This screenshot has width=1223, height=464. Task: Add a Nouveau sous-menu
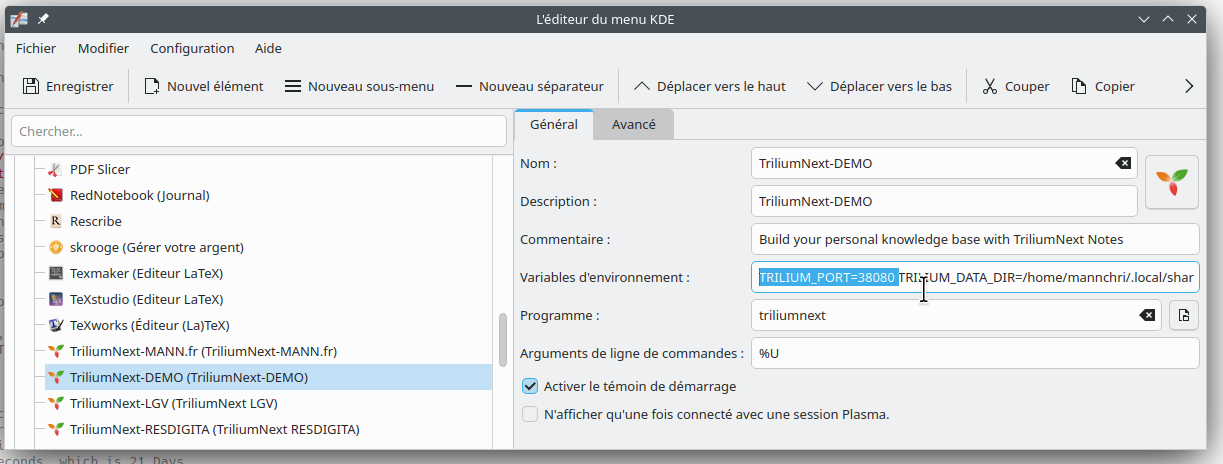pos(359,86)
